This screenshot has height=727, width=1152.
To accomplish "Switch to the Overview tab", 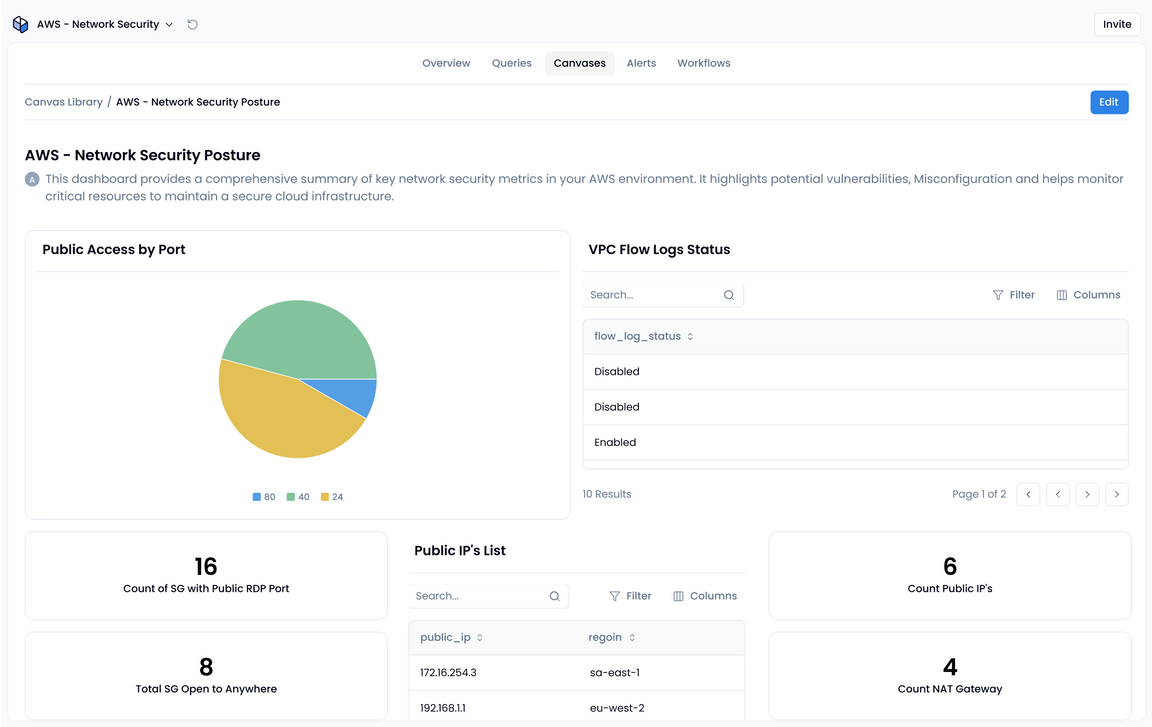I will (x=446, y=63).
